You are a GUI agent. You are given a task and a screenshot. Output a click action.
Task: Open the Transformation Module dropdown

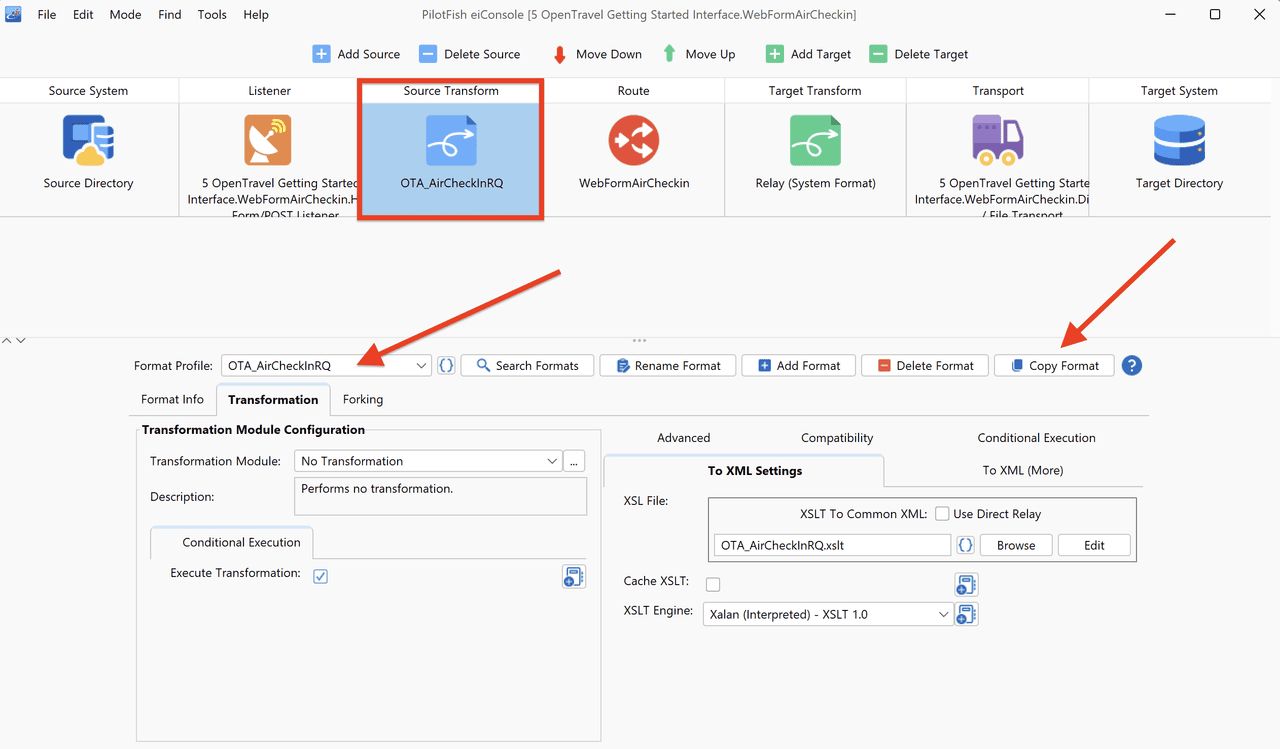[x=428, y=461]
